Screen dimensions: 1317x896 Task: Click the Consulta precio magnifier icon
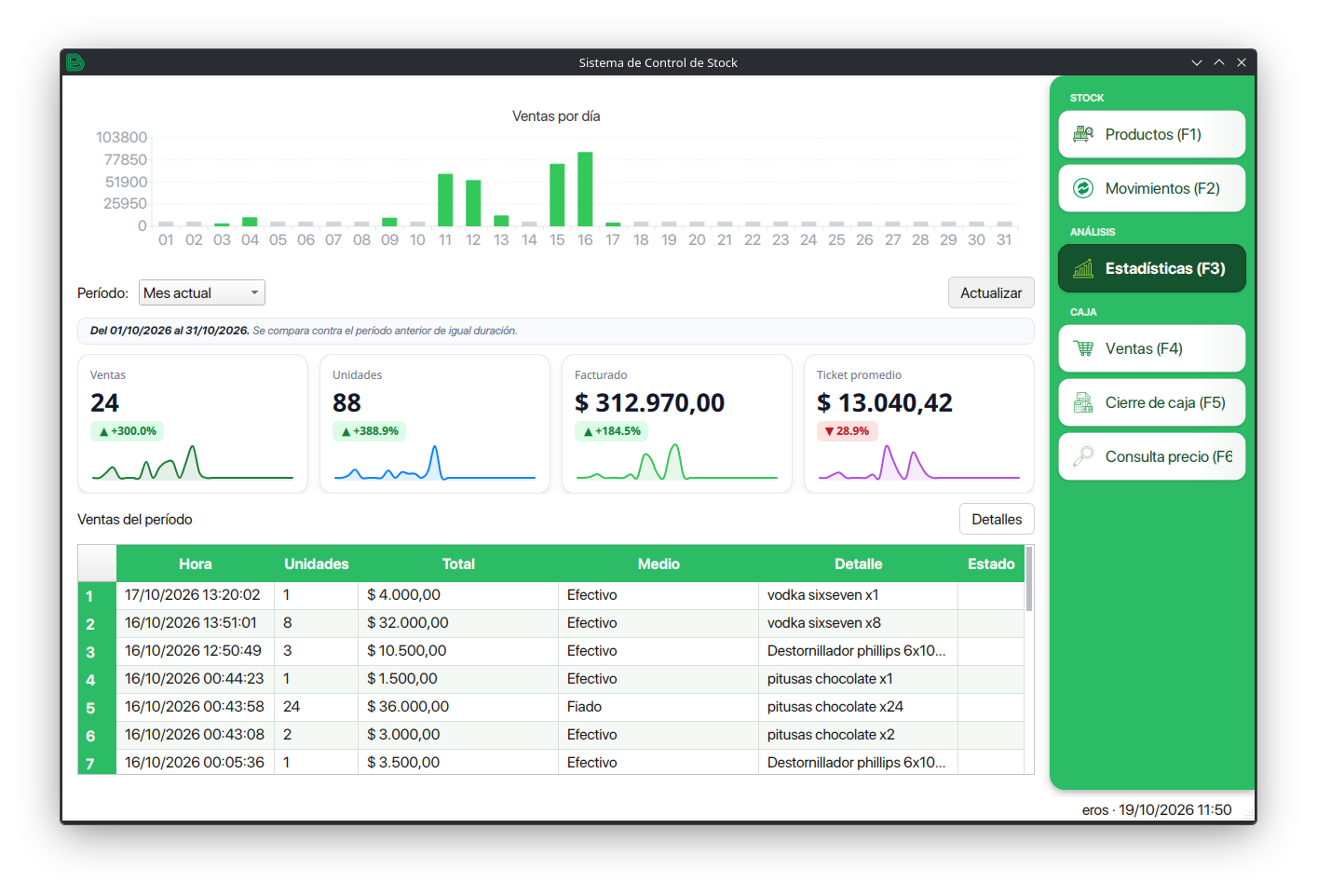1083,456
